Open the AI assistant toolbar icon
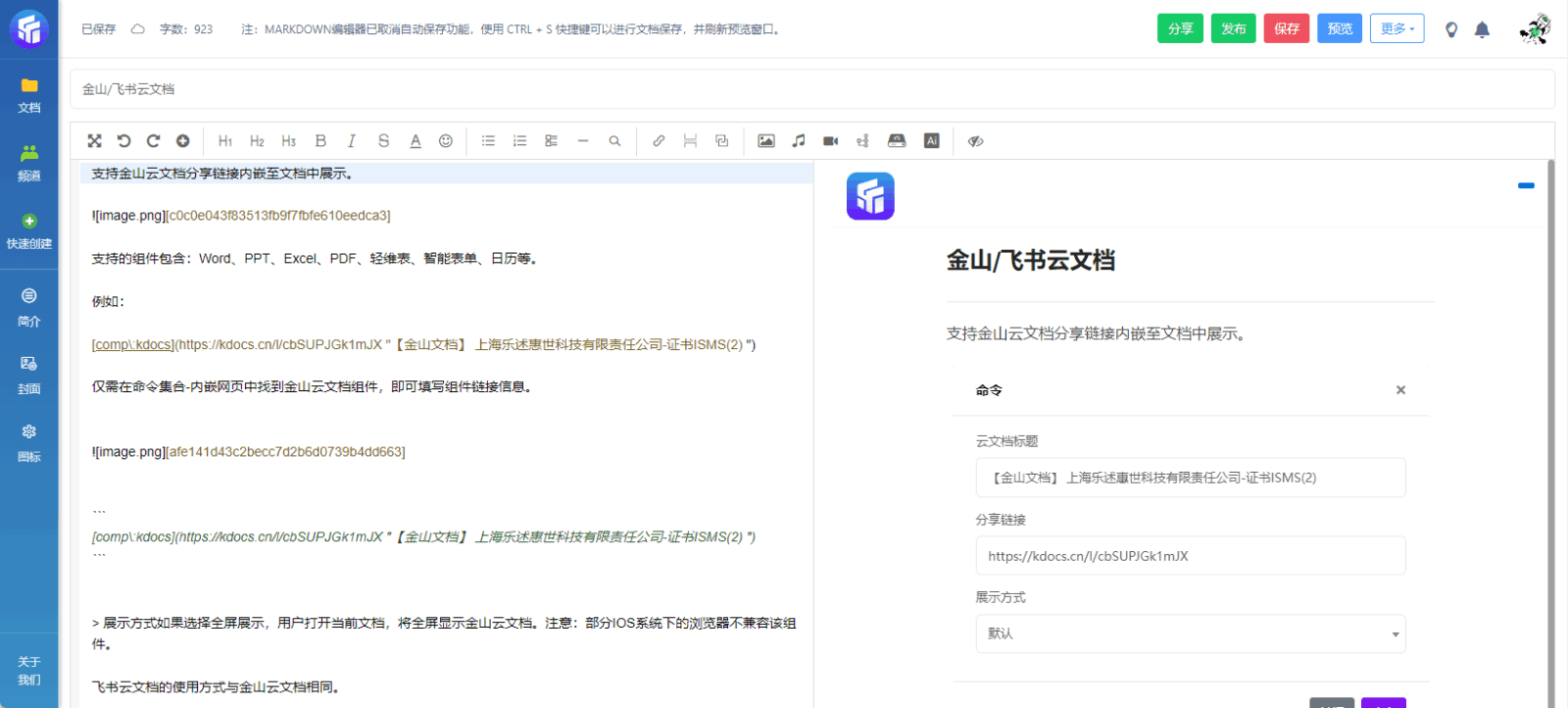Viewport: 1568px width, 708px height. click(x=932, y=141)
